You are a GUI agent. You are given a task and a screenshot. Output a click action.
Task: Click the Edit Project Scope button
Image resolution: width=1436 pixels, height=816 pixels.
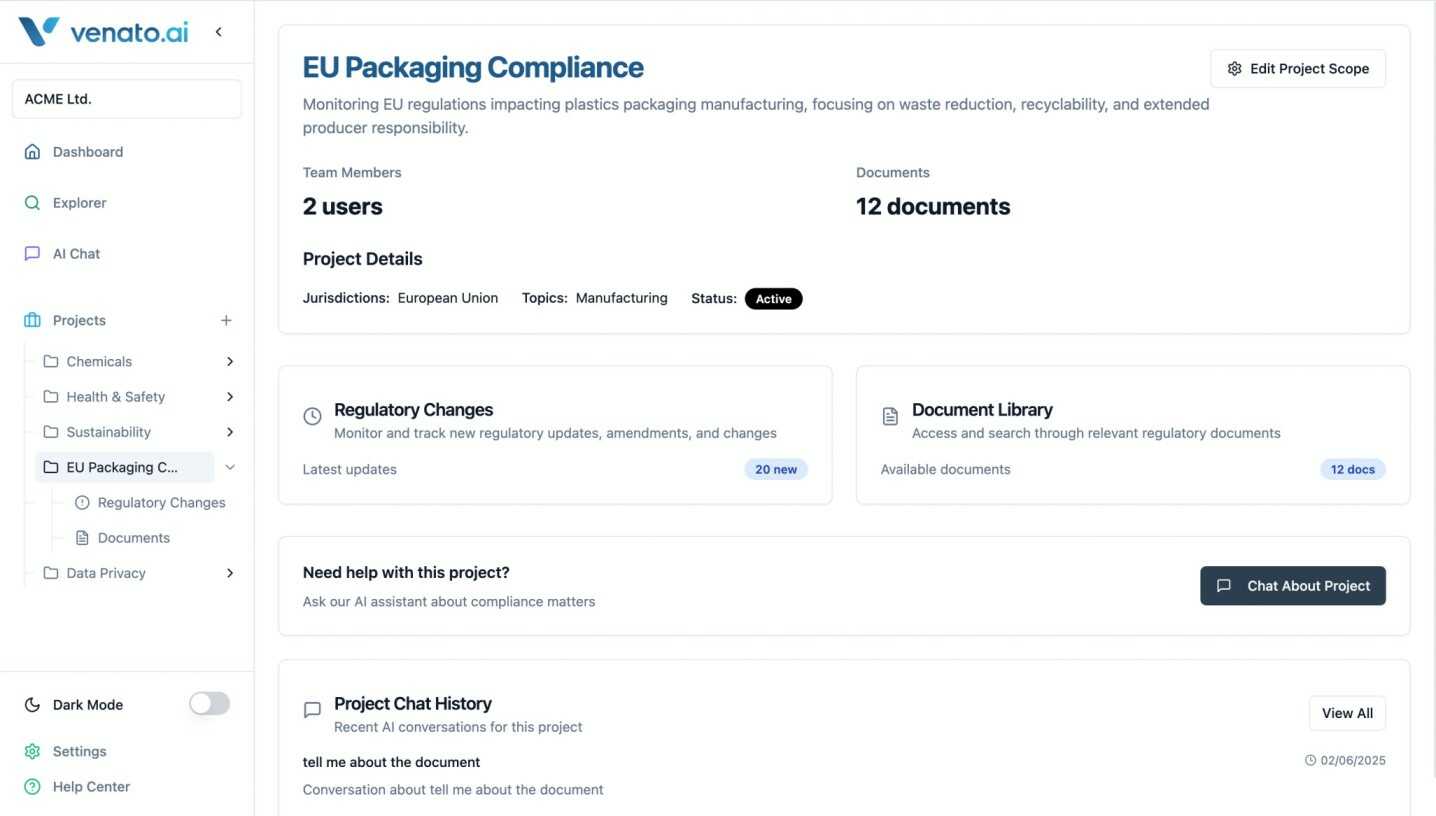point(1297,69)
